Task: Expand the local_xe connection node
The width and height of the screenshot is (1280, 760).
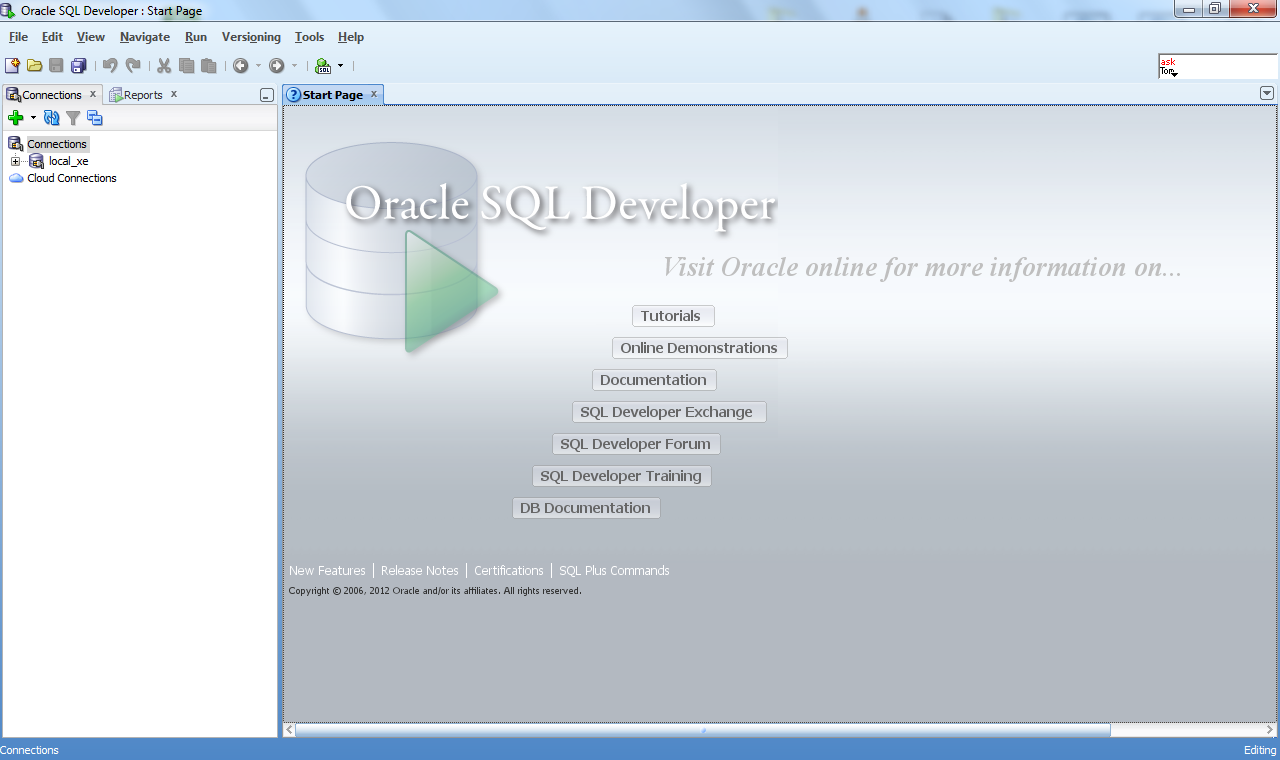Action: pos(15,161)
